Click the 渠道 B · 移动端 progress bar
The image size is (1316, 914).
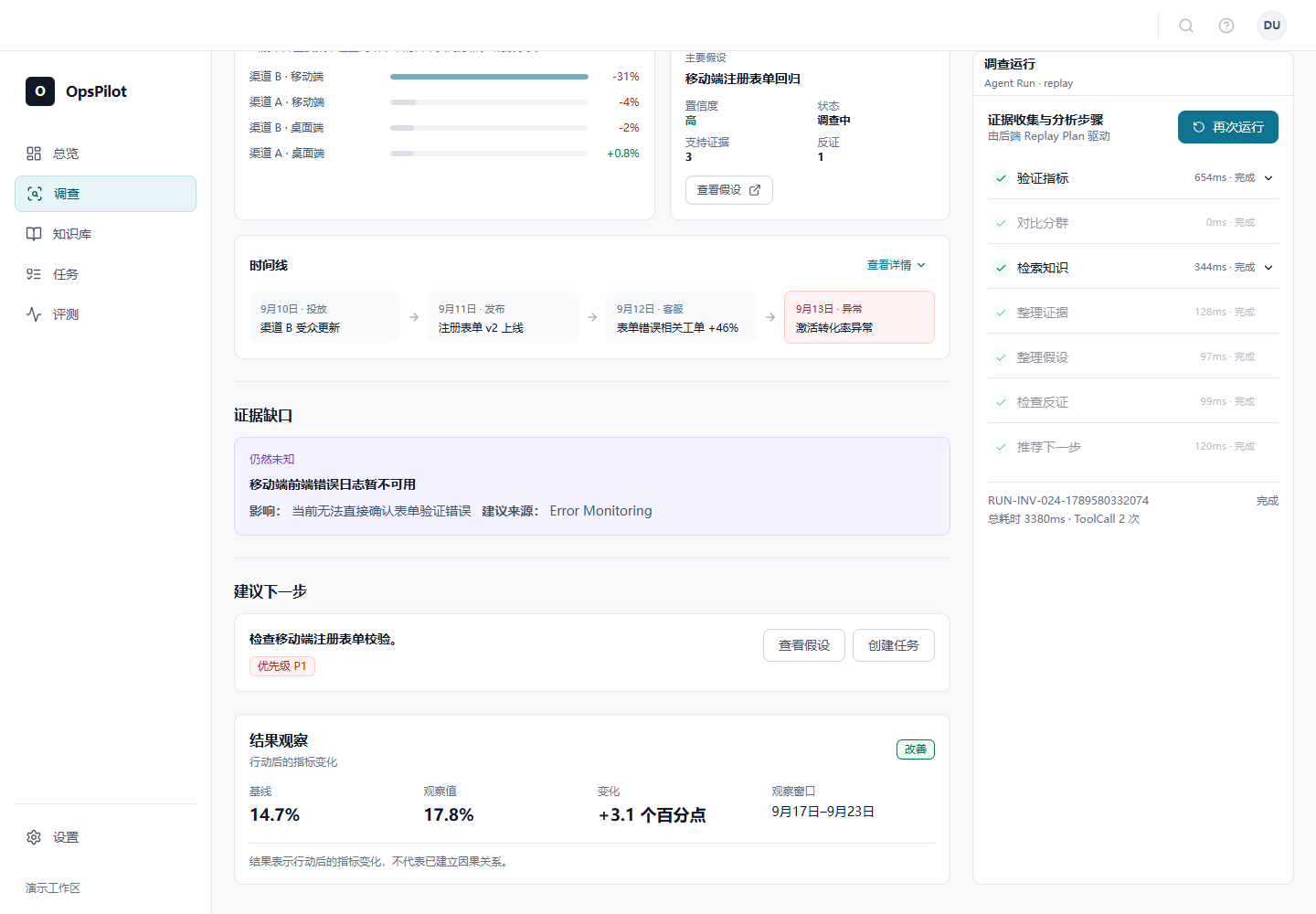pyautogui.click(x=489, y=77)
